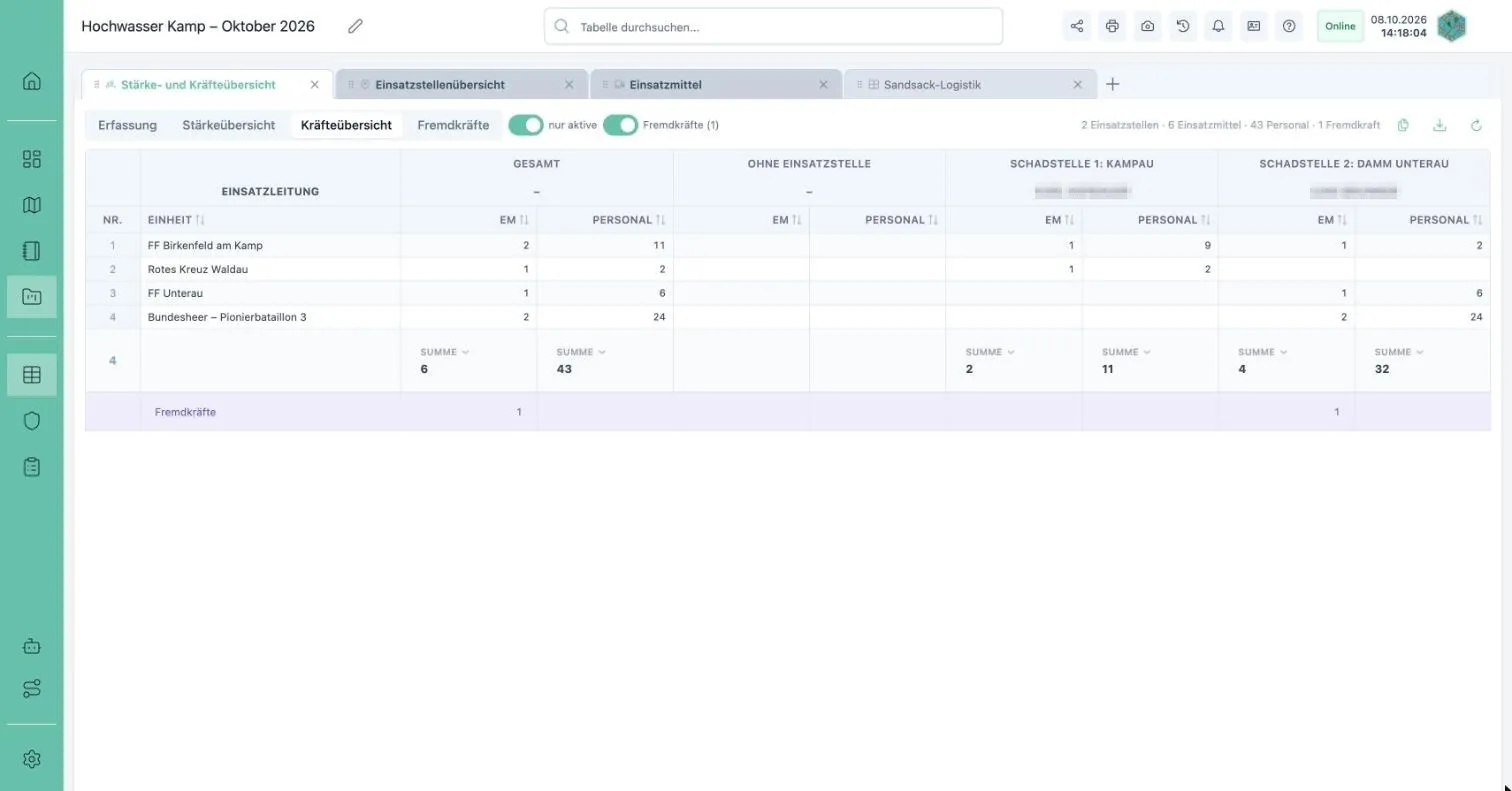Click the Online status badge

[x=1340, y=26]
